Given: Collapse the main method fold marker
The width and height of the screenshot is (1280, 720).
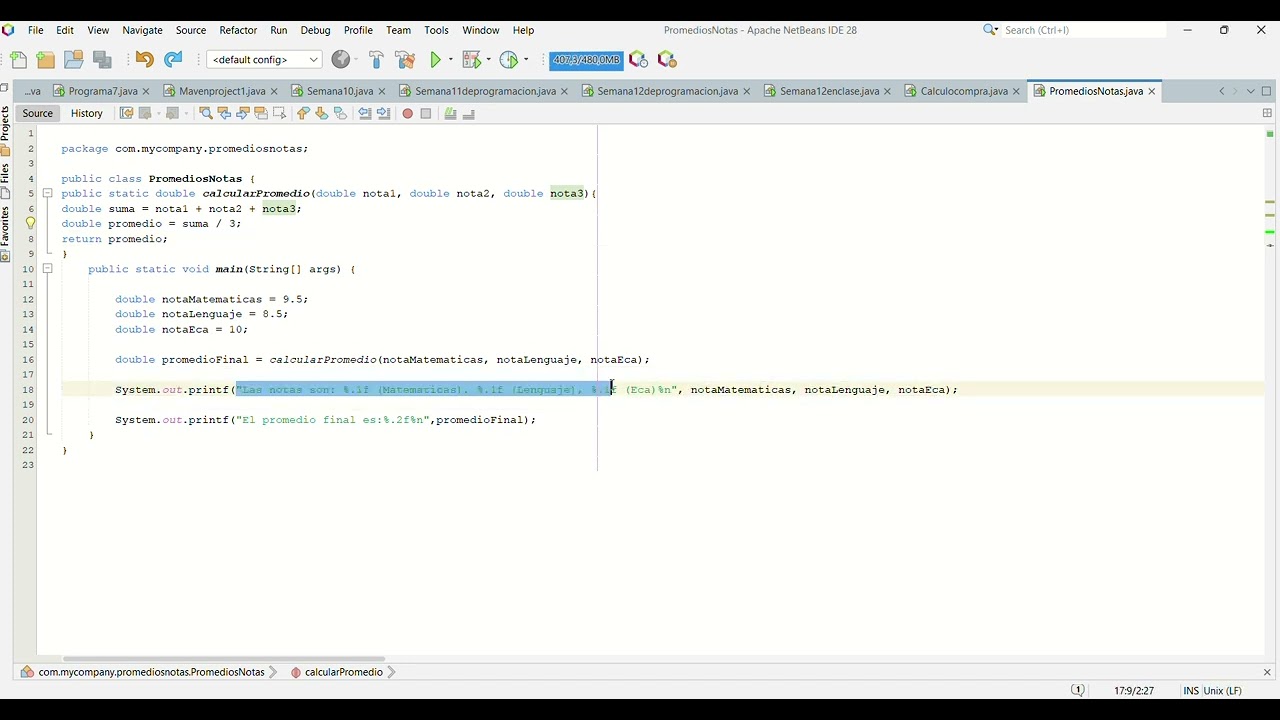Looking at the screenshot, I should [x=47, y=269].
